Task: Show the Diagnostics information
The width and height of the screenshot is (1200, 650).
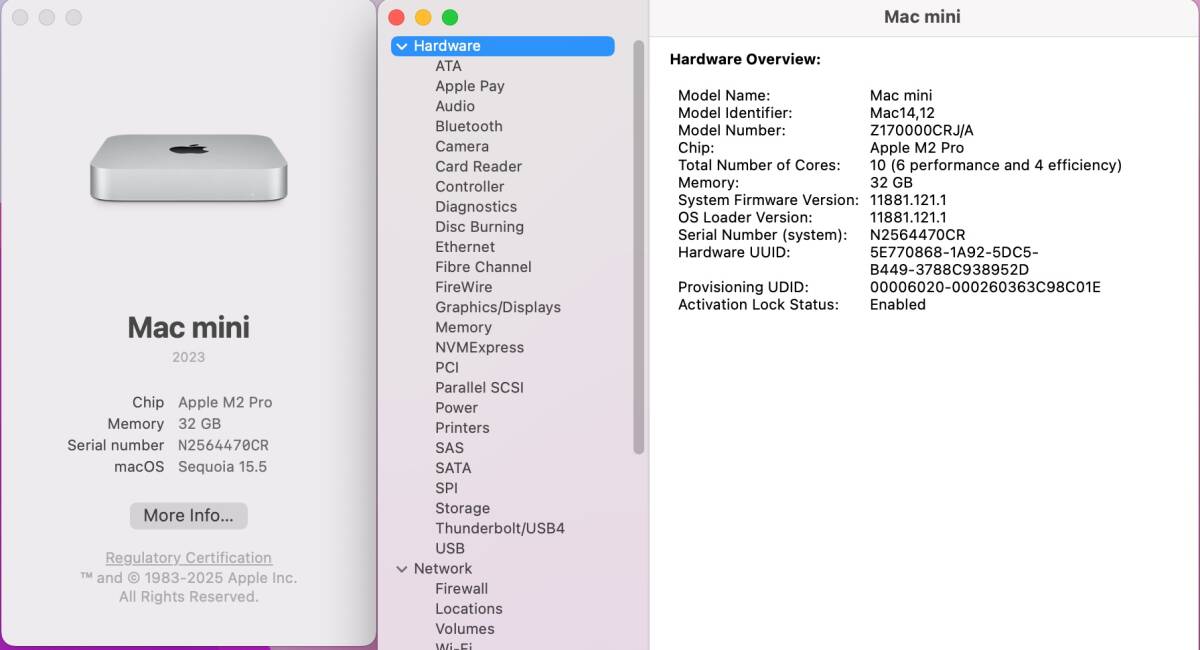Action: point(476,206)
